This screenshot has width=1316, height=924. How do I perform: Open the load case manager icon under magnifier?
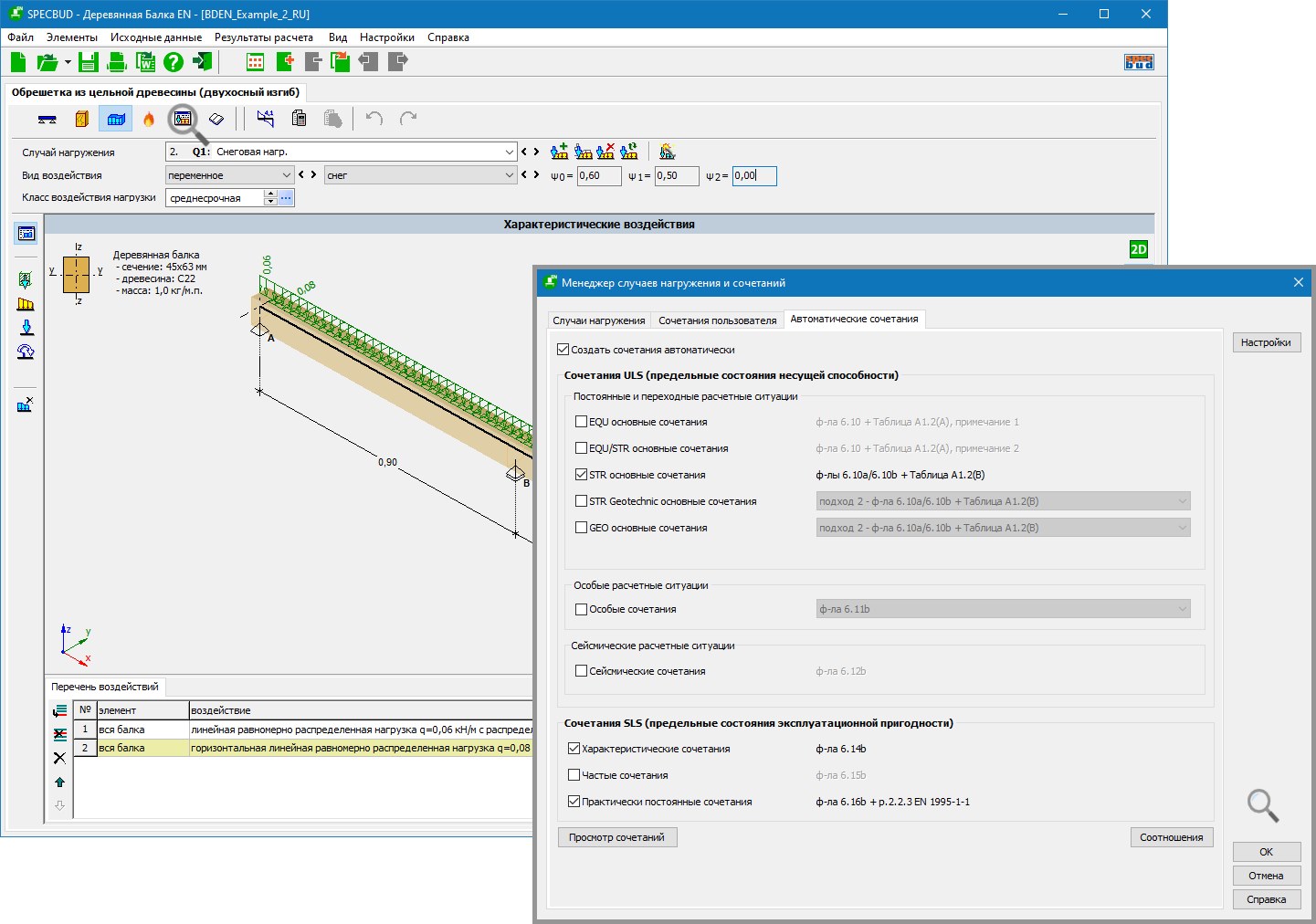pos(183,119)
